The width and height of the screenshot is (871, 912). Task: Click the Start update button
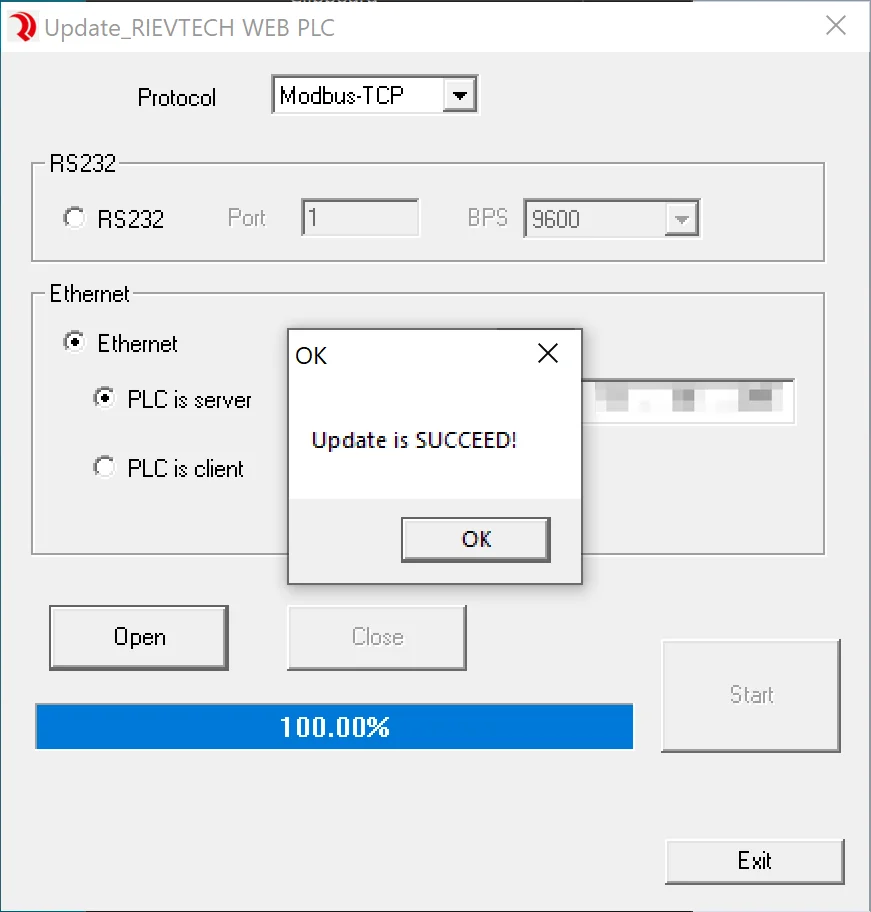coord(751,696)
